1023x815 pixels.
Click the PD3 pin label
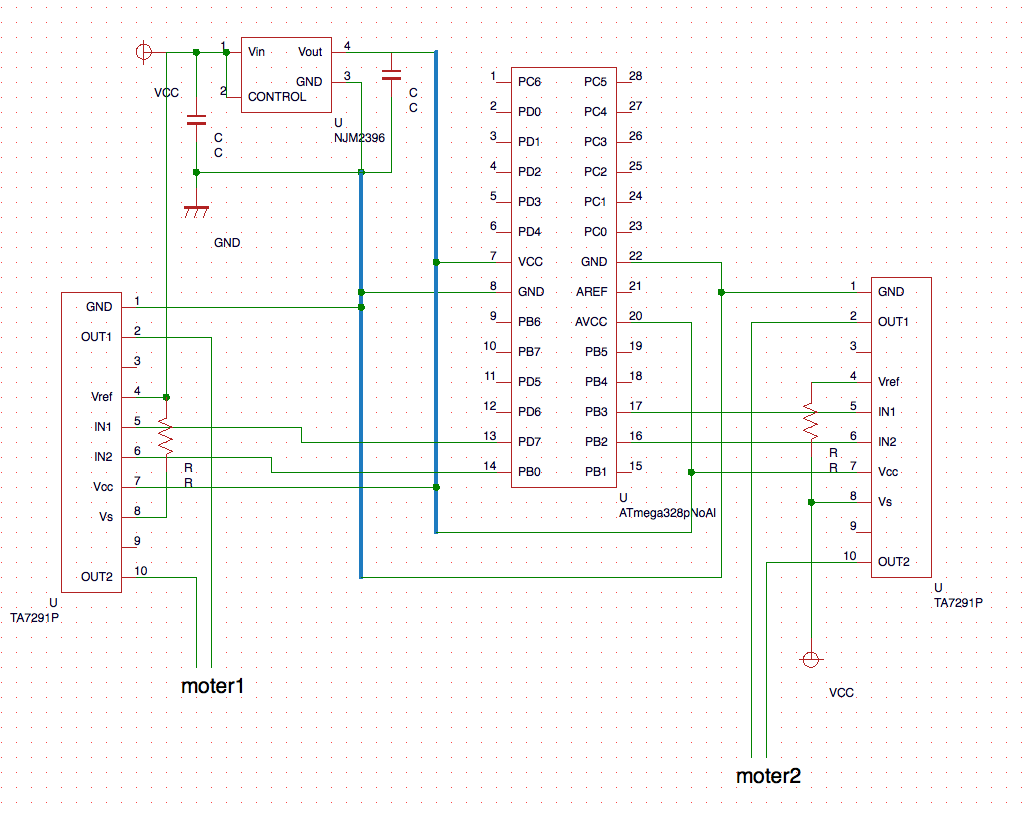coord(529,202)
